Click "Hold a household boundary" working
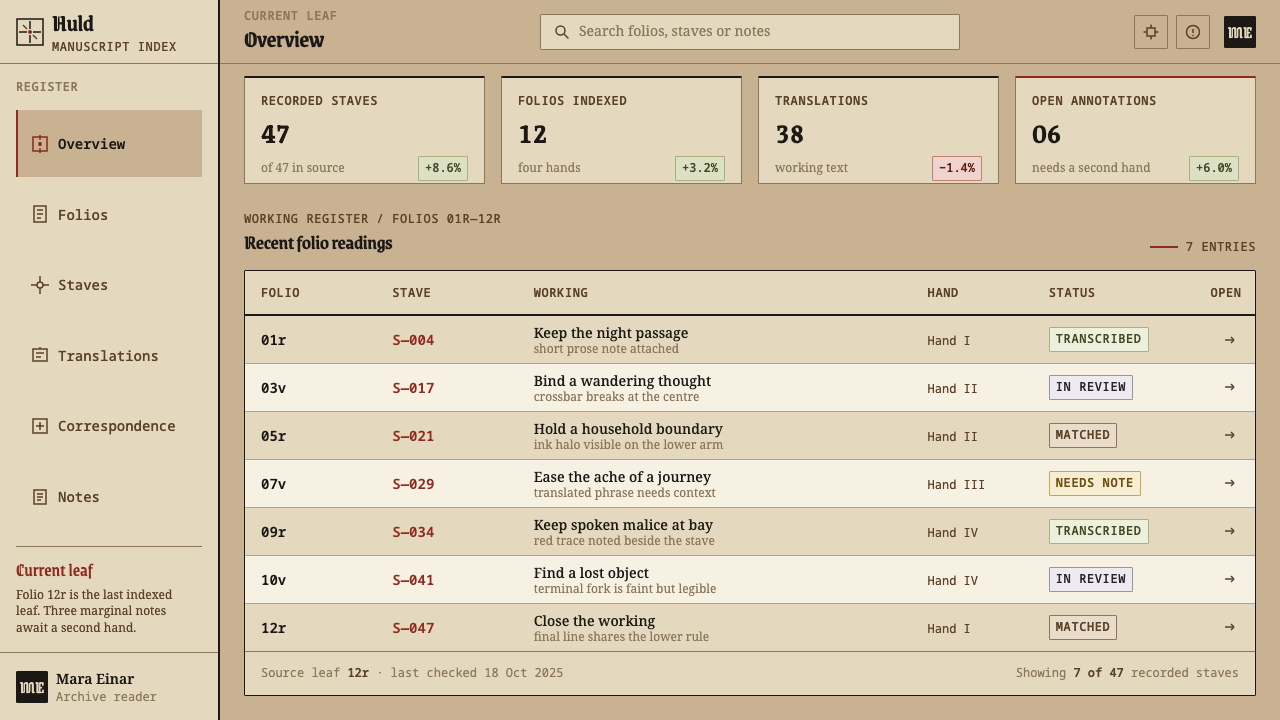 [628, 429]
